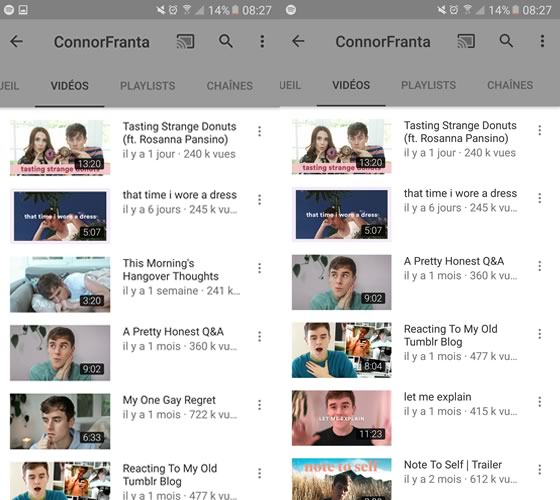Viewport: 560px width, 500px height.
Task: Play 'let me explain' thumbnail (11:23)
Action: [x=341, y=418]
